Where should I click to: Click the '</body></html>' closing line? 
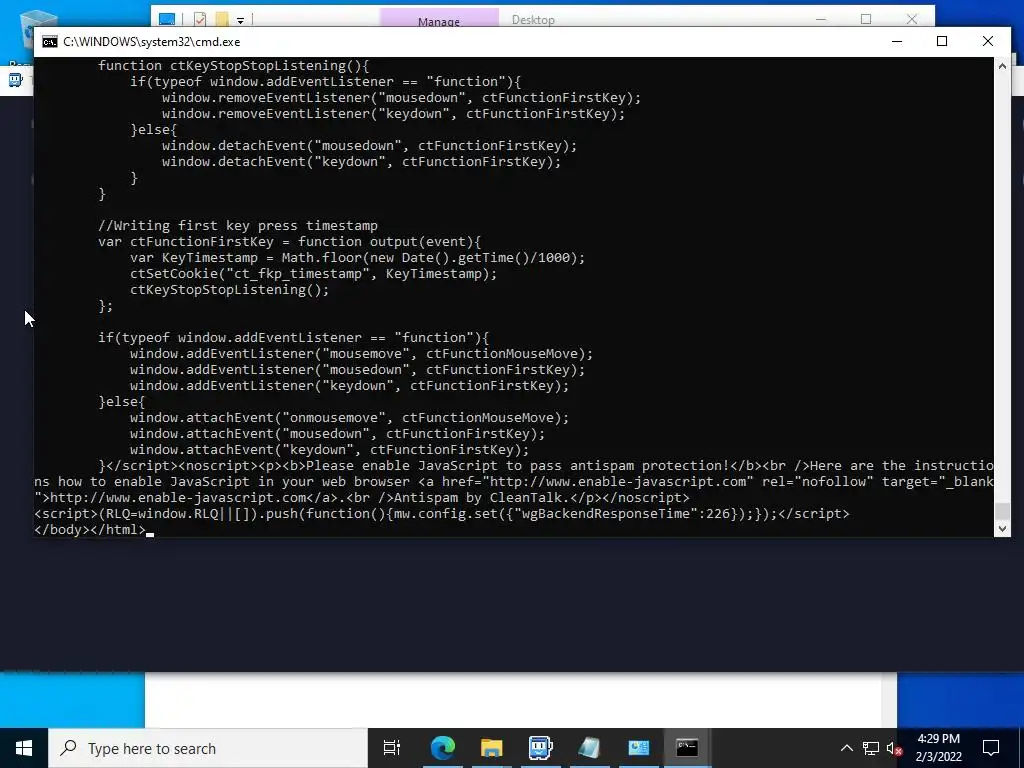point(90,530)
